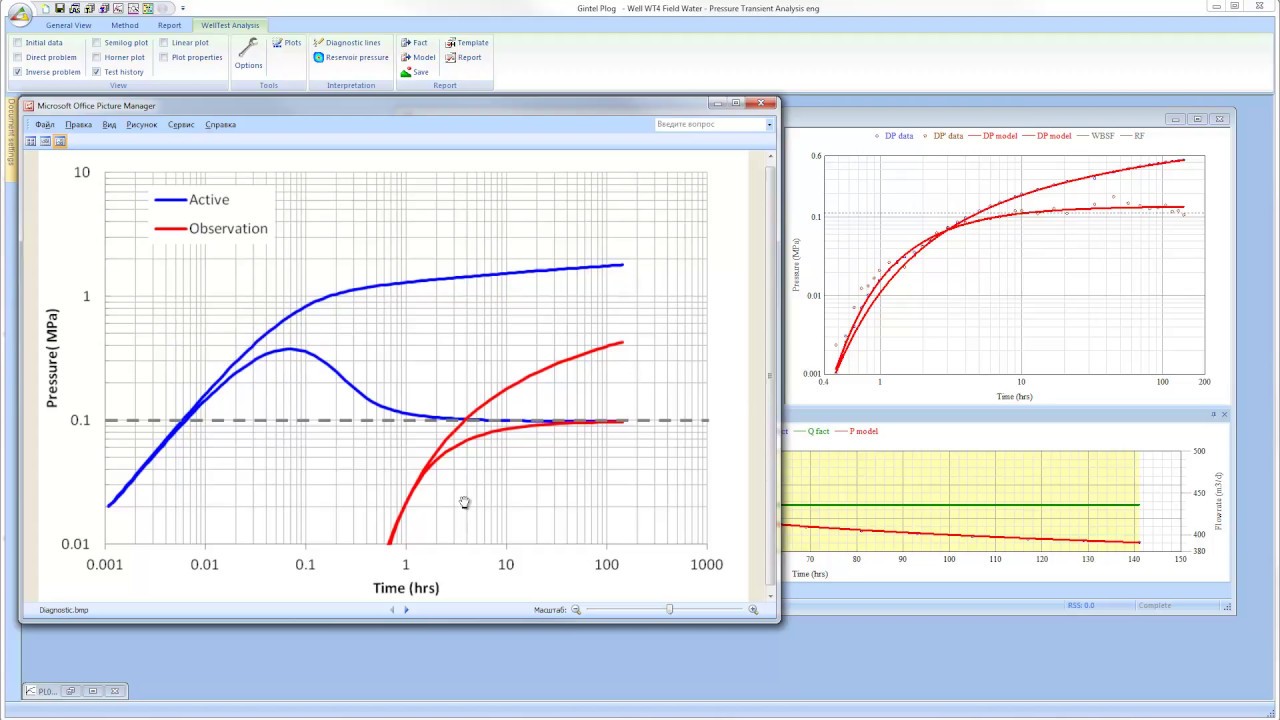The height and width of the screenshot is (720, 1280).
Task: Open the report Template
Action: click(467, 43)
